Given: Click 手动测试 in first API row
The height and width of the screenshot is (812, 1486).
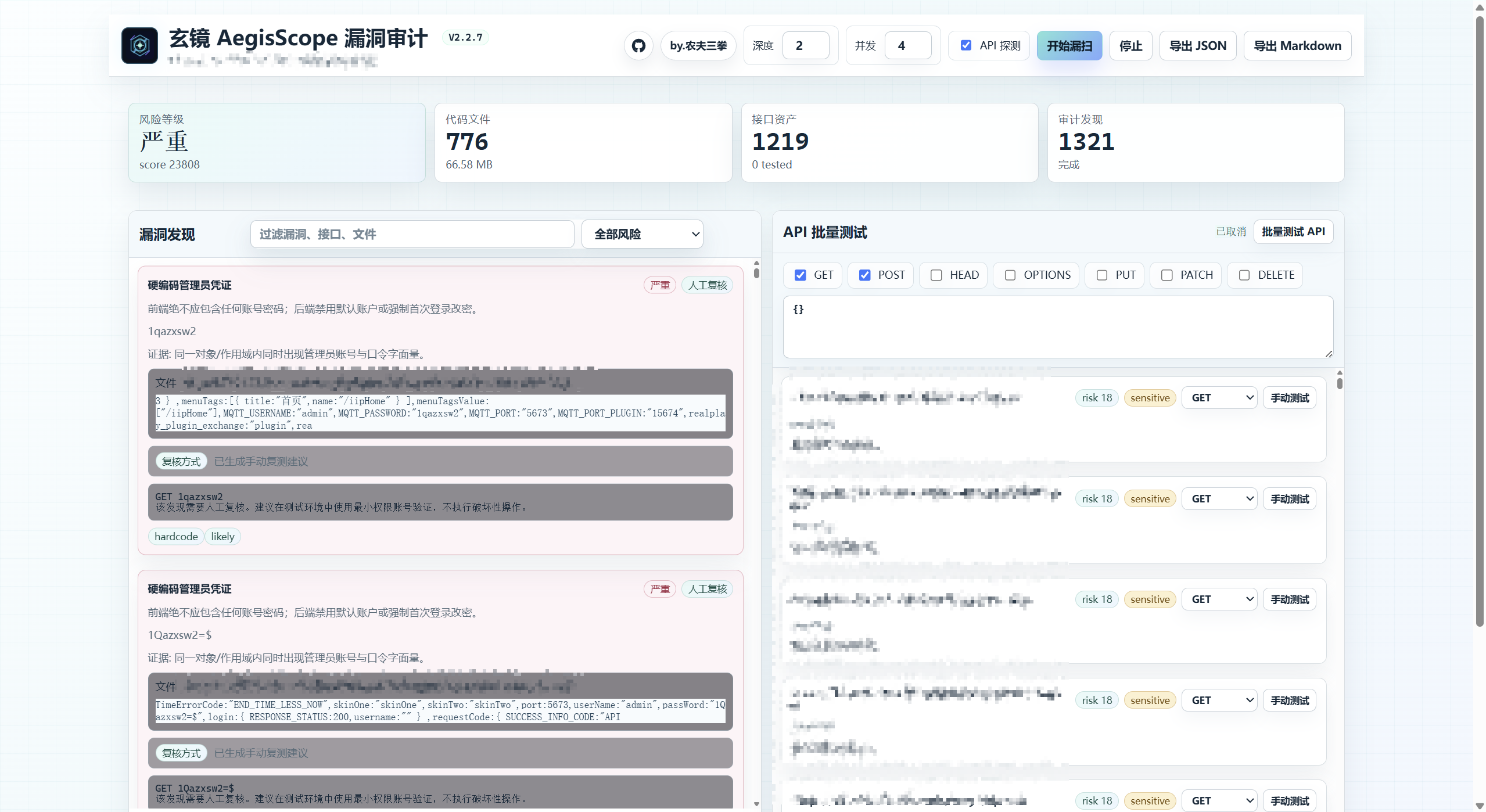Looking at the screenshot, I should [1290, 398].
